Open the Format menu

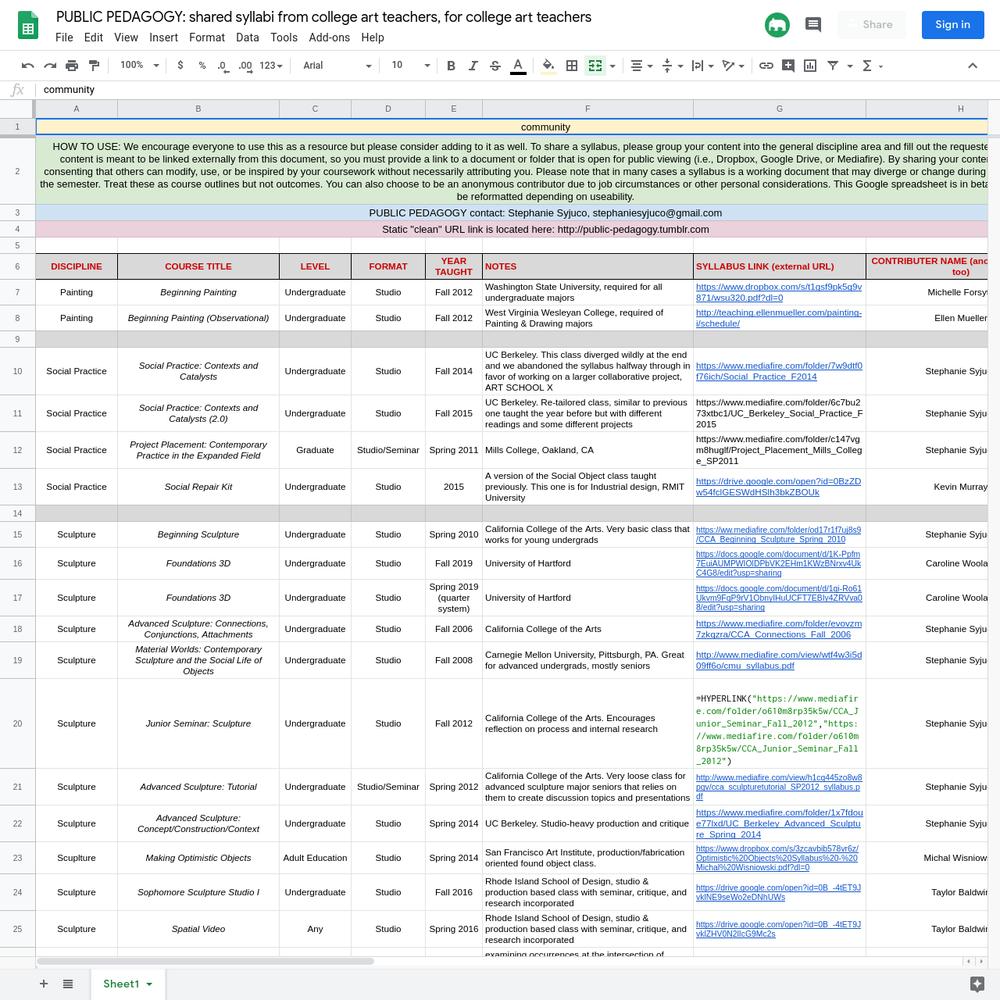pos(207,38)
